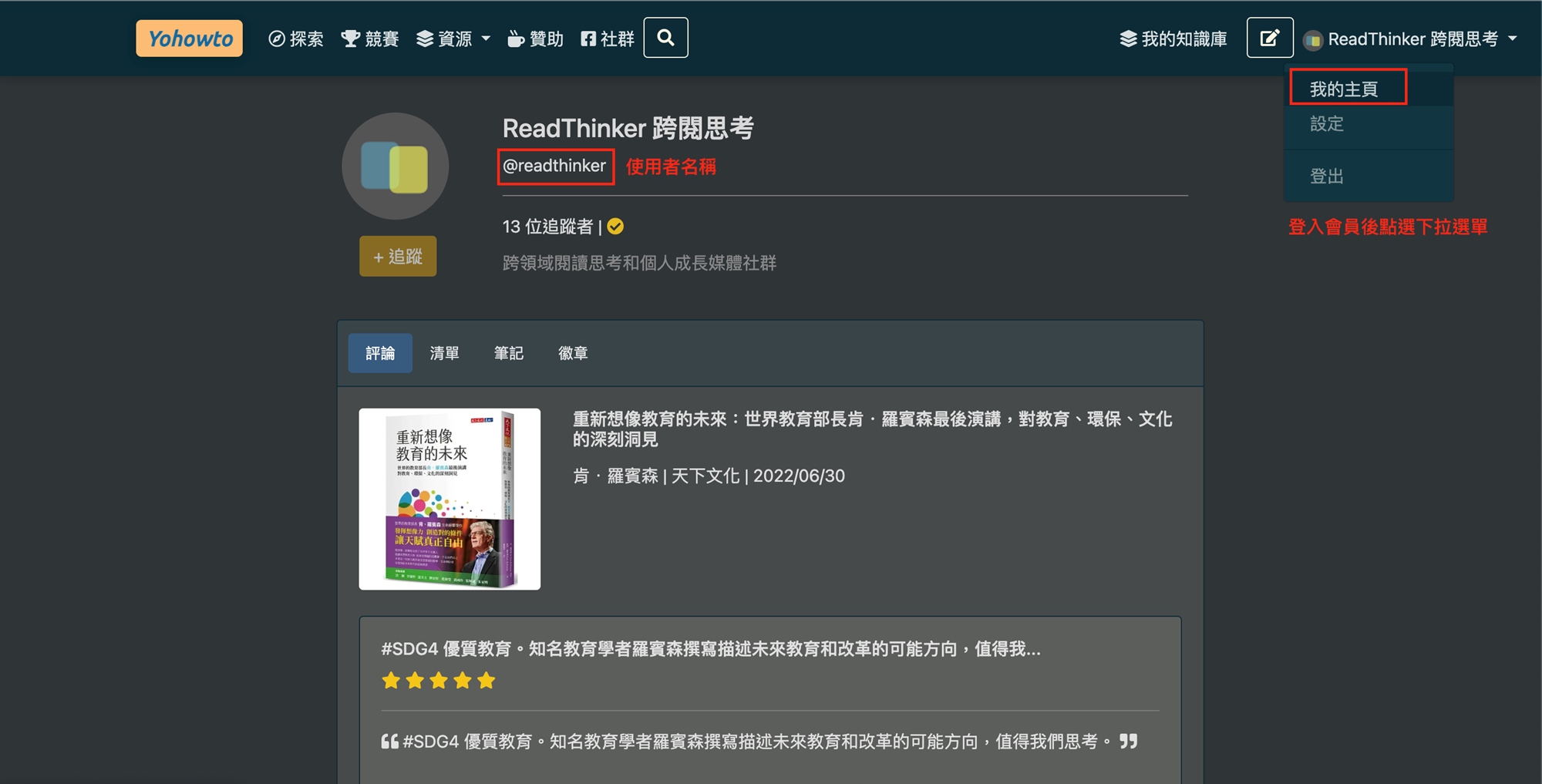Click the write/edit pencil icon button
1542x784 pixels.
pos(1269,38)
